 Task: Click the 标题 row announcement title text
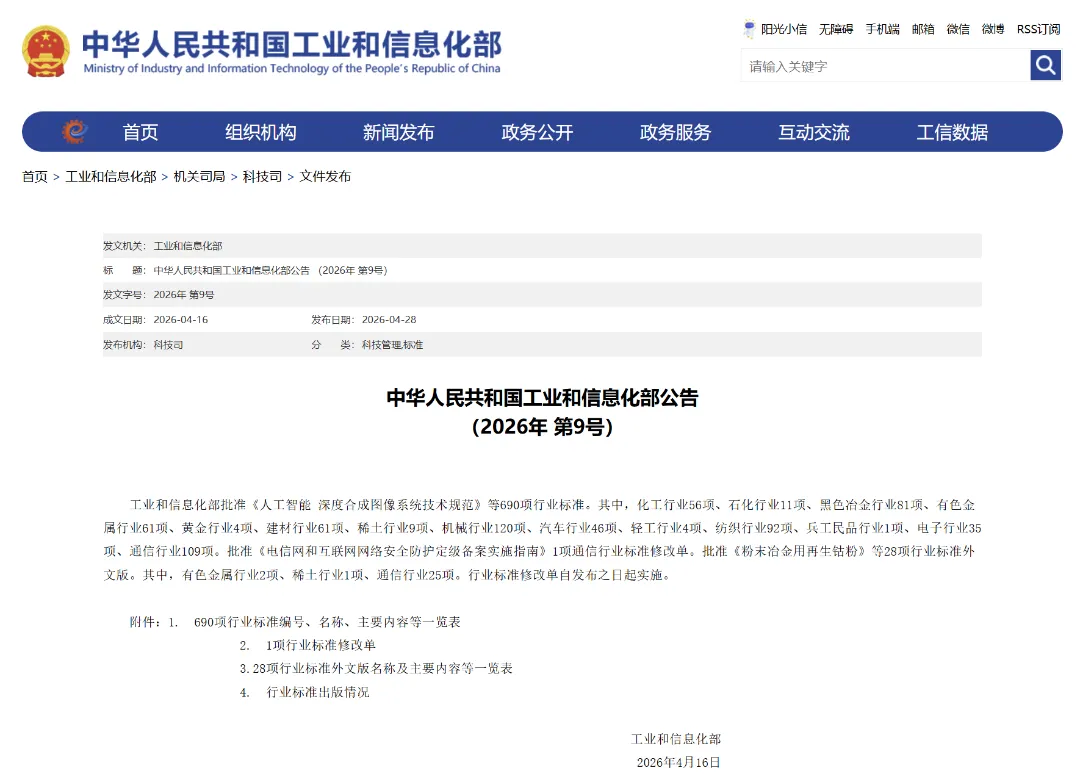(270, 271)
